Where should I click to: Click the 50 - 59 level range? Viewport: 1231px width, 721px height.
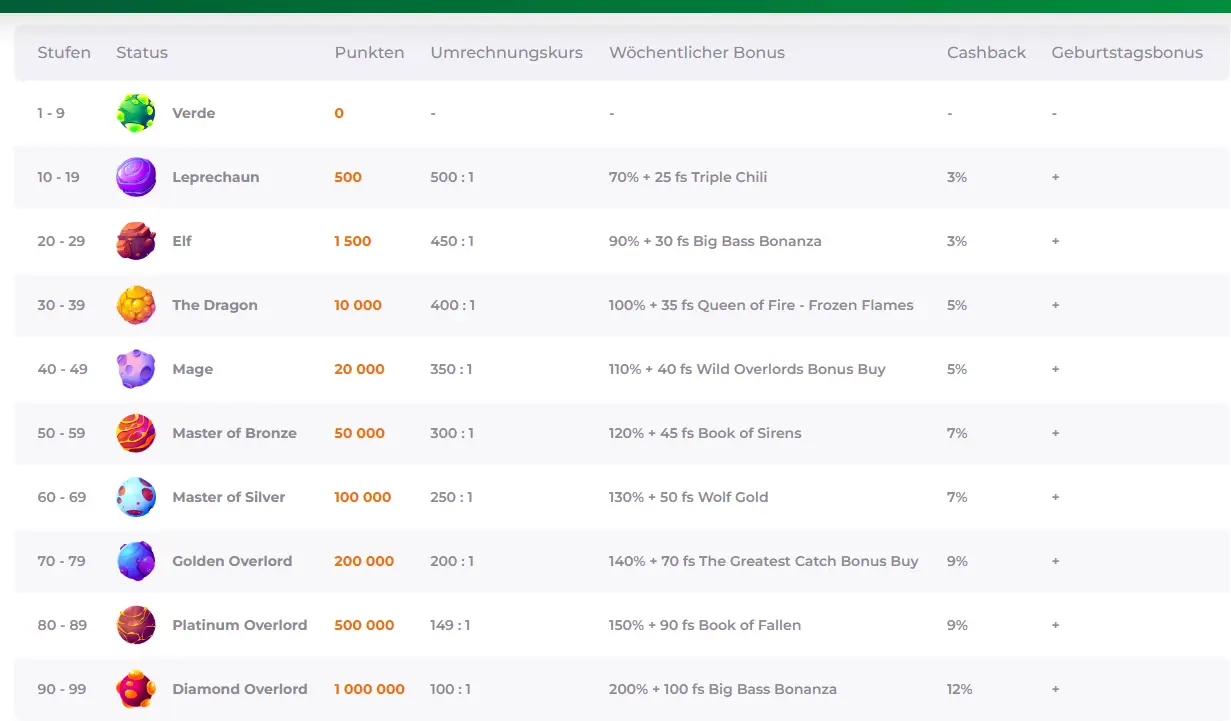coord(61,433)
